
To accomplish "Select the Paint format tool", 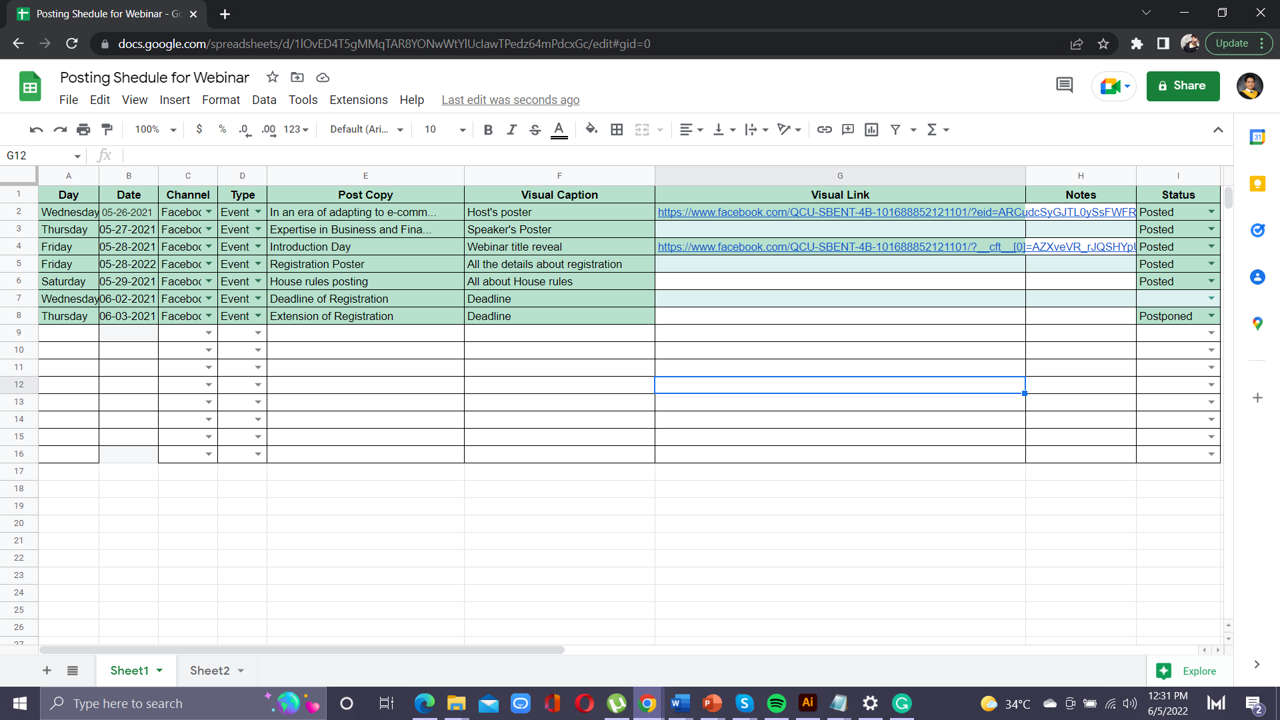I will pos(107,130).
